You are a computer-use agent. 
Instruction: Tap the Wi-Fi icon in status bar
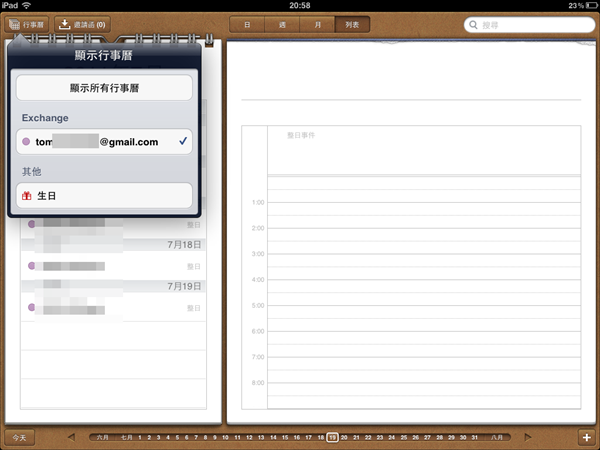tap(26, 5)
